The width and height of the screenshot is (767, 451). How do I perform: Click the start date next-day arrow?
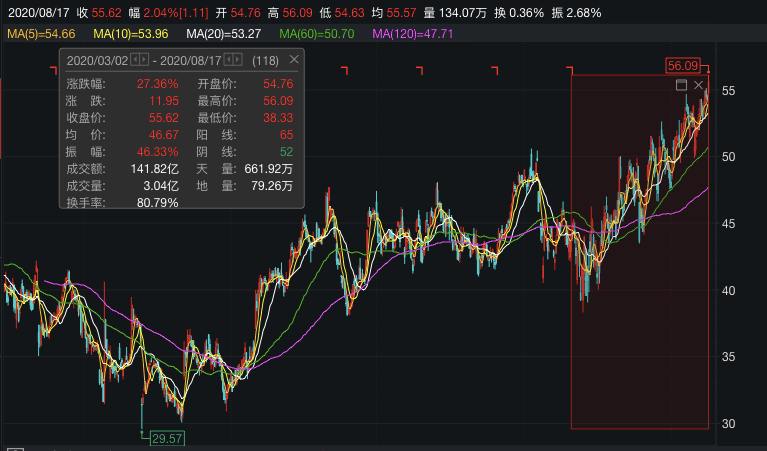(x=143, y=60)
